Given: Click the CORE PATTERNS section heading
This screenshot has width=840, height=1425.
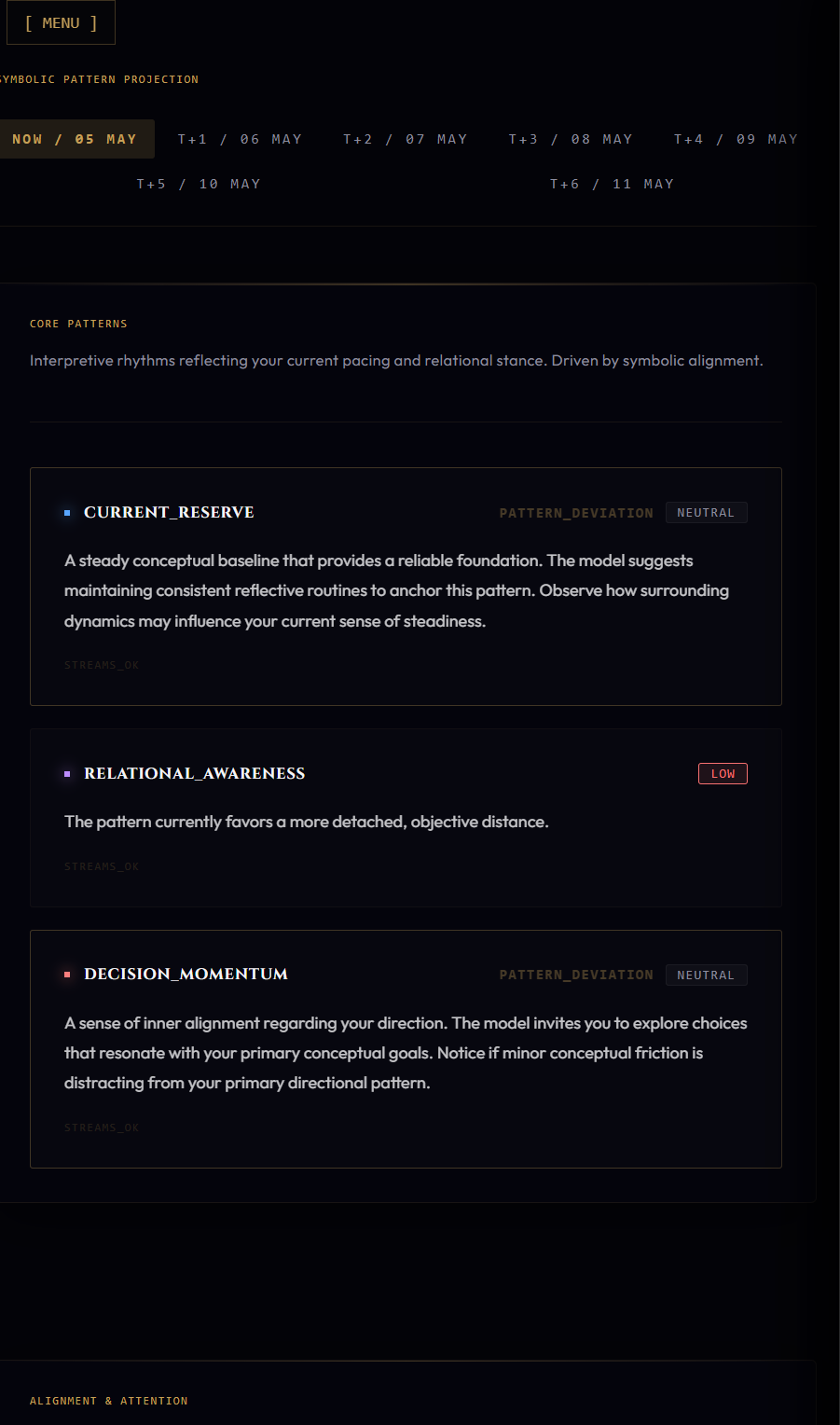Looking at the screenshot, I should pos(78,324).
